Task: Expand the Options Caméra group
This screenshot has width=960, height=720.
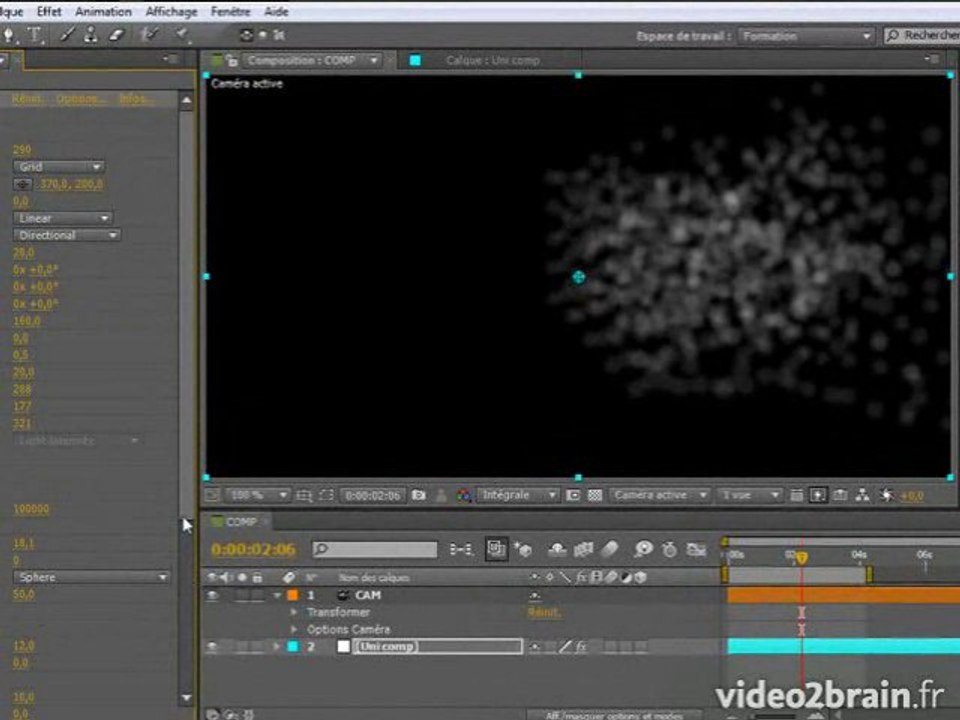Action: 294,629
